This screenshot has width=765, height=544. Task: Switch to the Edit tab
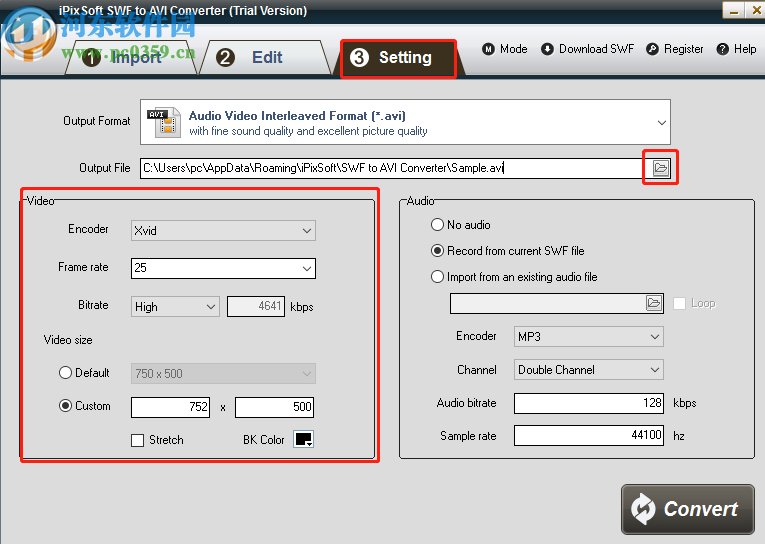click(x=265, y=58)
